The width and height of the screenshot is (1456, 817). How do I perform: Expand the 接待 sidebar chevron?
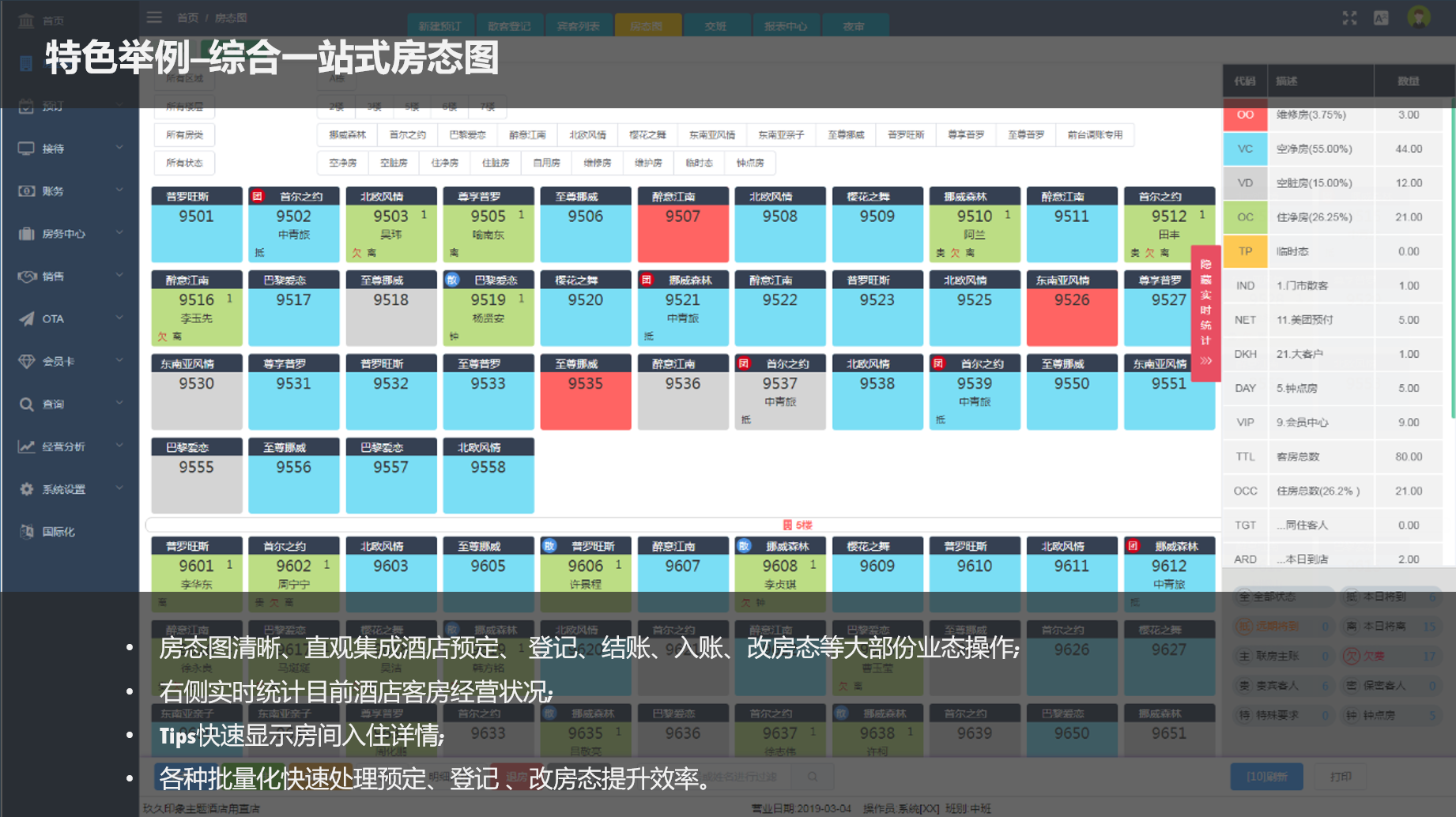tap(119, 148)
